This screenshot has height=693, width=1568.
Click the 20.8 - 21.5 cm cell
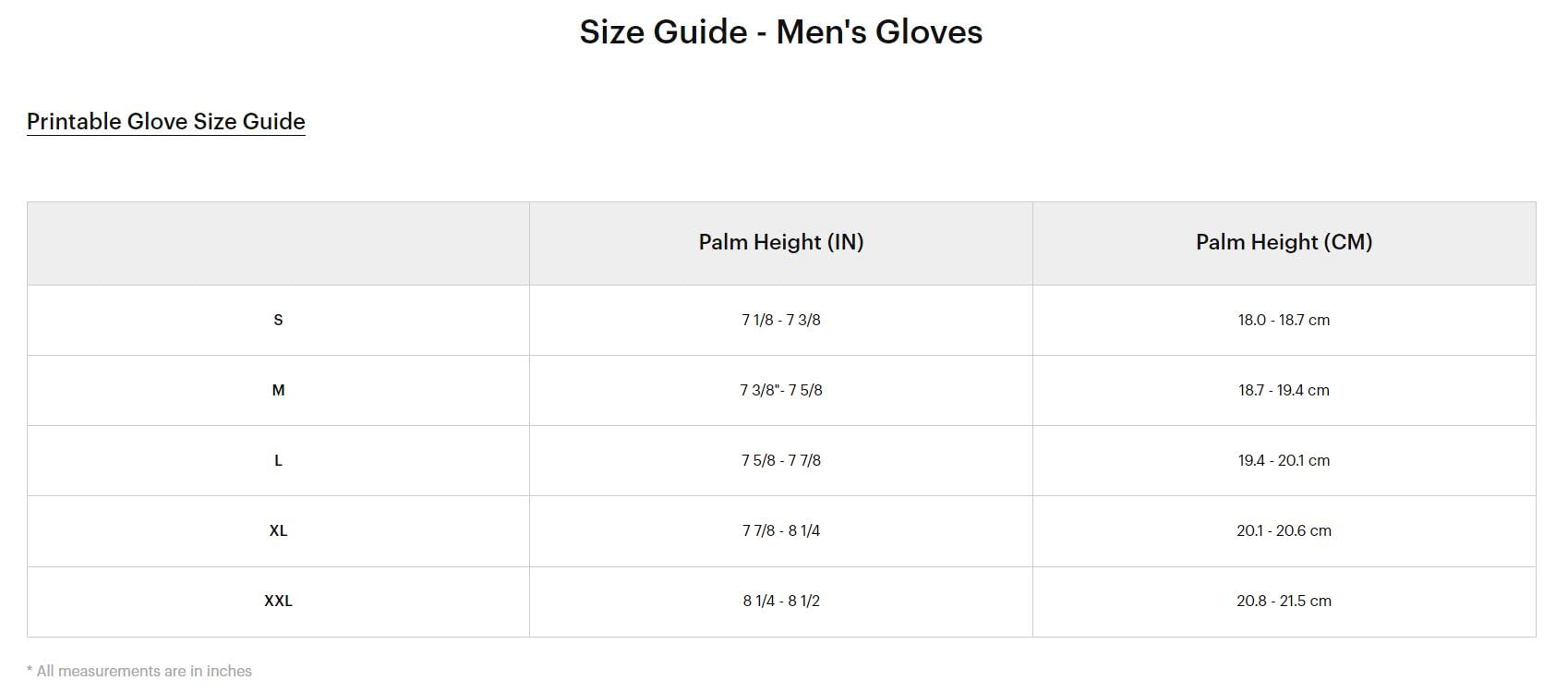[1284, 602]
